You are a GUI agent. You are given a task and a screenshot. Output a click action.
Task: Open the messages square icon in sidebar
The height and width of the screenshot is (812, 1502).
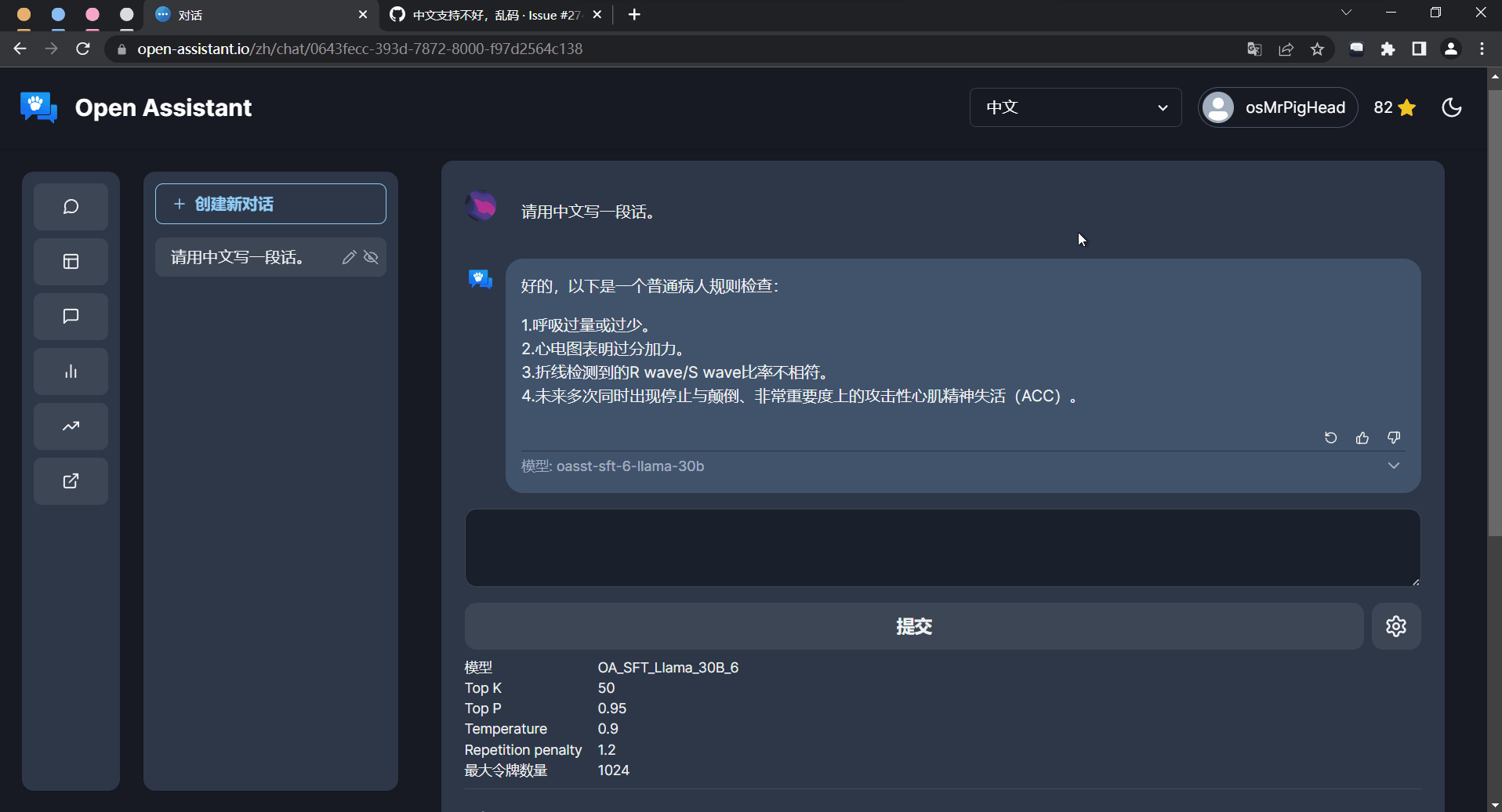71,317
